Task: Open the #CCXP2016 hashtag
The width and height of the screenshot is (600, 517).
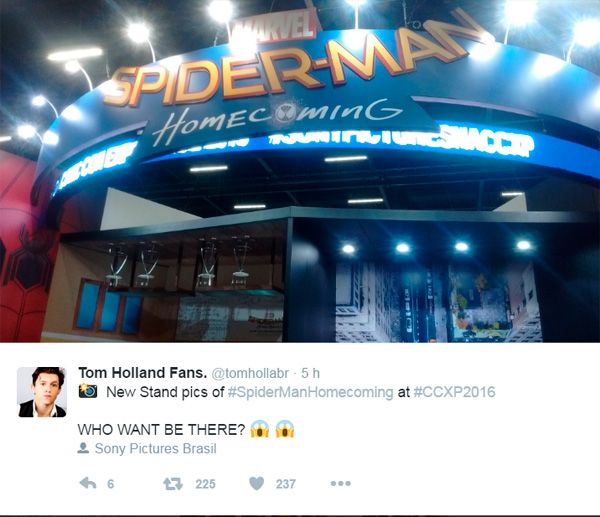Action: [x=454, y=392]
